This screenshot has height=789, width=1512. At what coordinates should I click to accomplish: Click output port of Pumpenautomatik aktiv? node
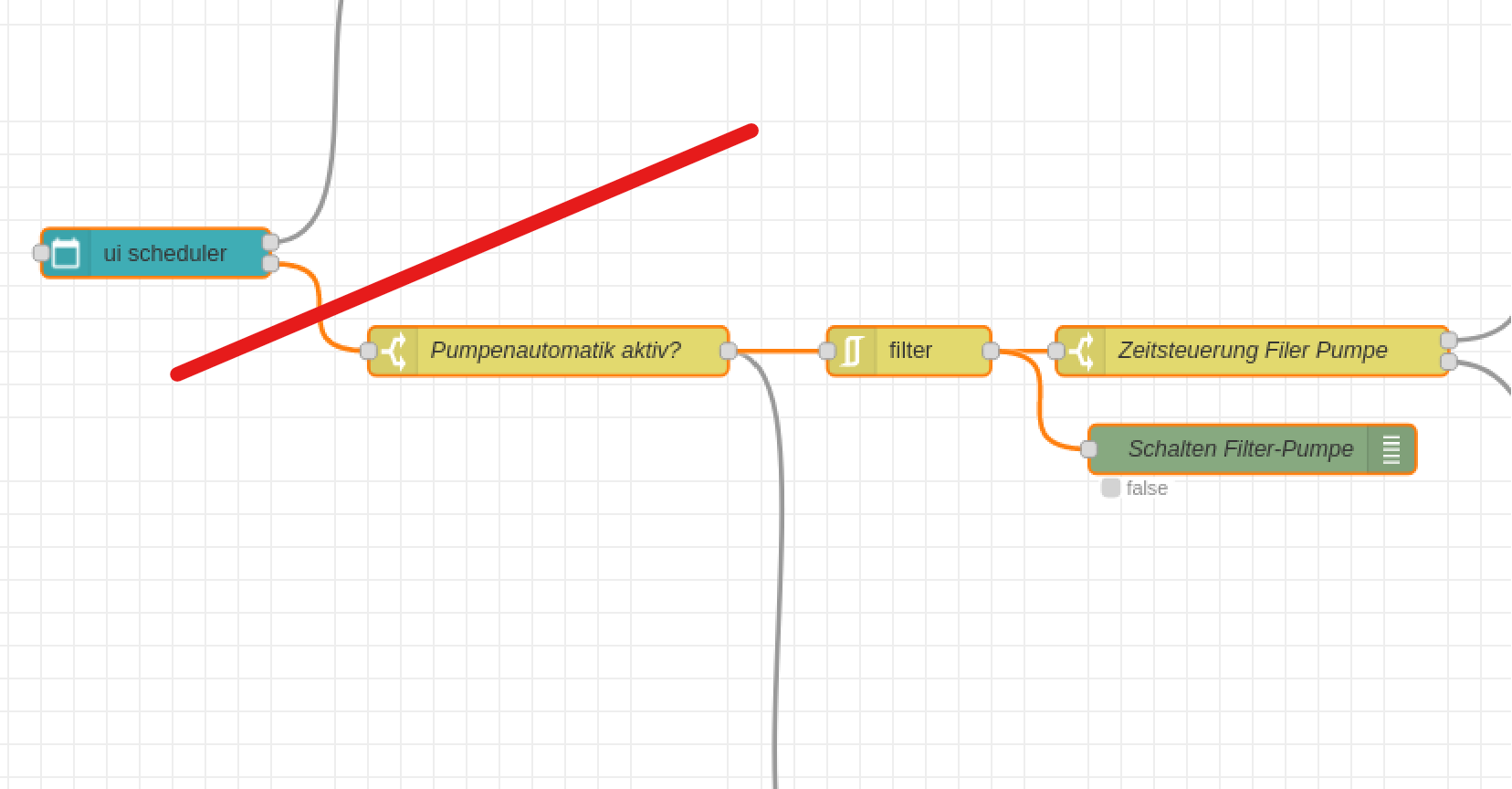click(x=729, y=351)
